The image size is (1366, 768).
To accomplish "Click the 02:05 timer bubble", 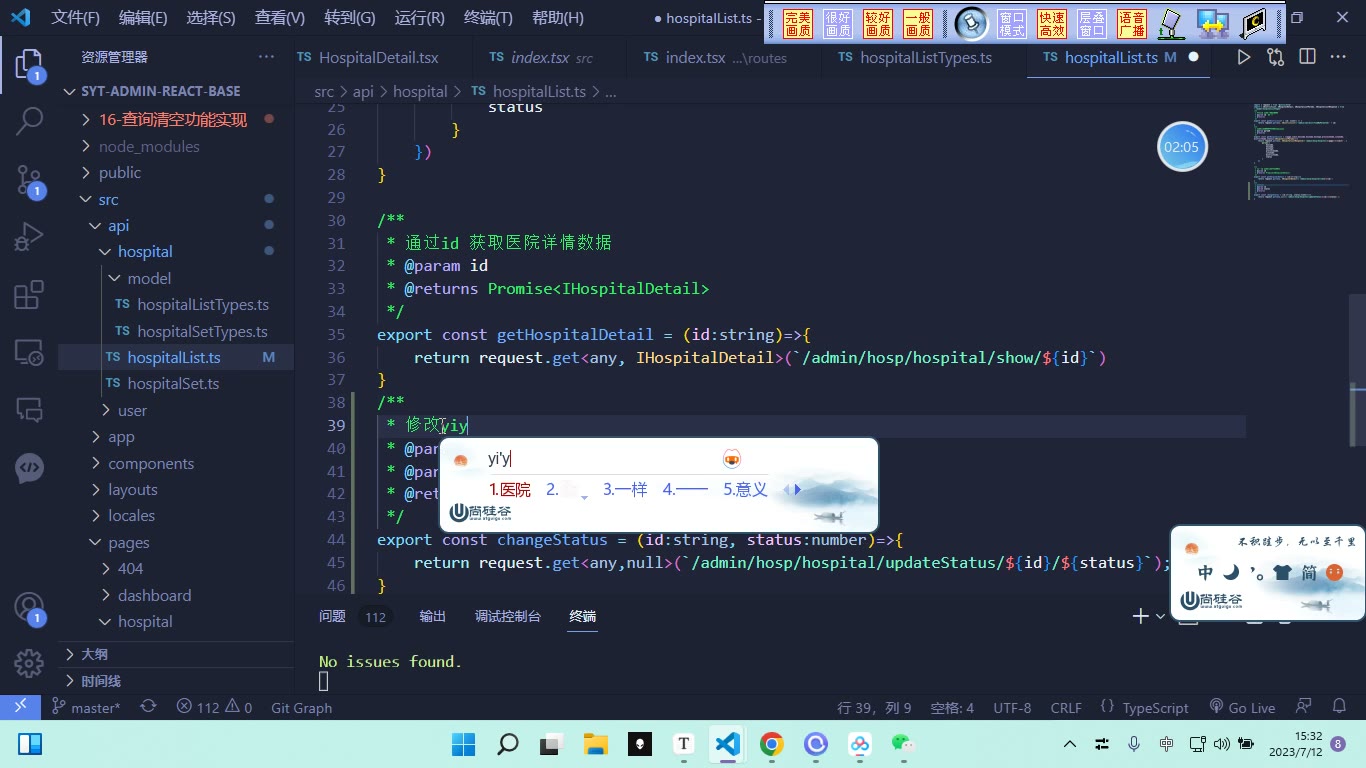I will pyautogui.click(x=1182, y=147).
